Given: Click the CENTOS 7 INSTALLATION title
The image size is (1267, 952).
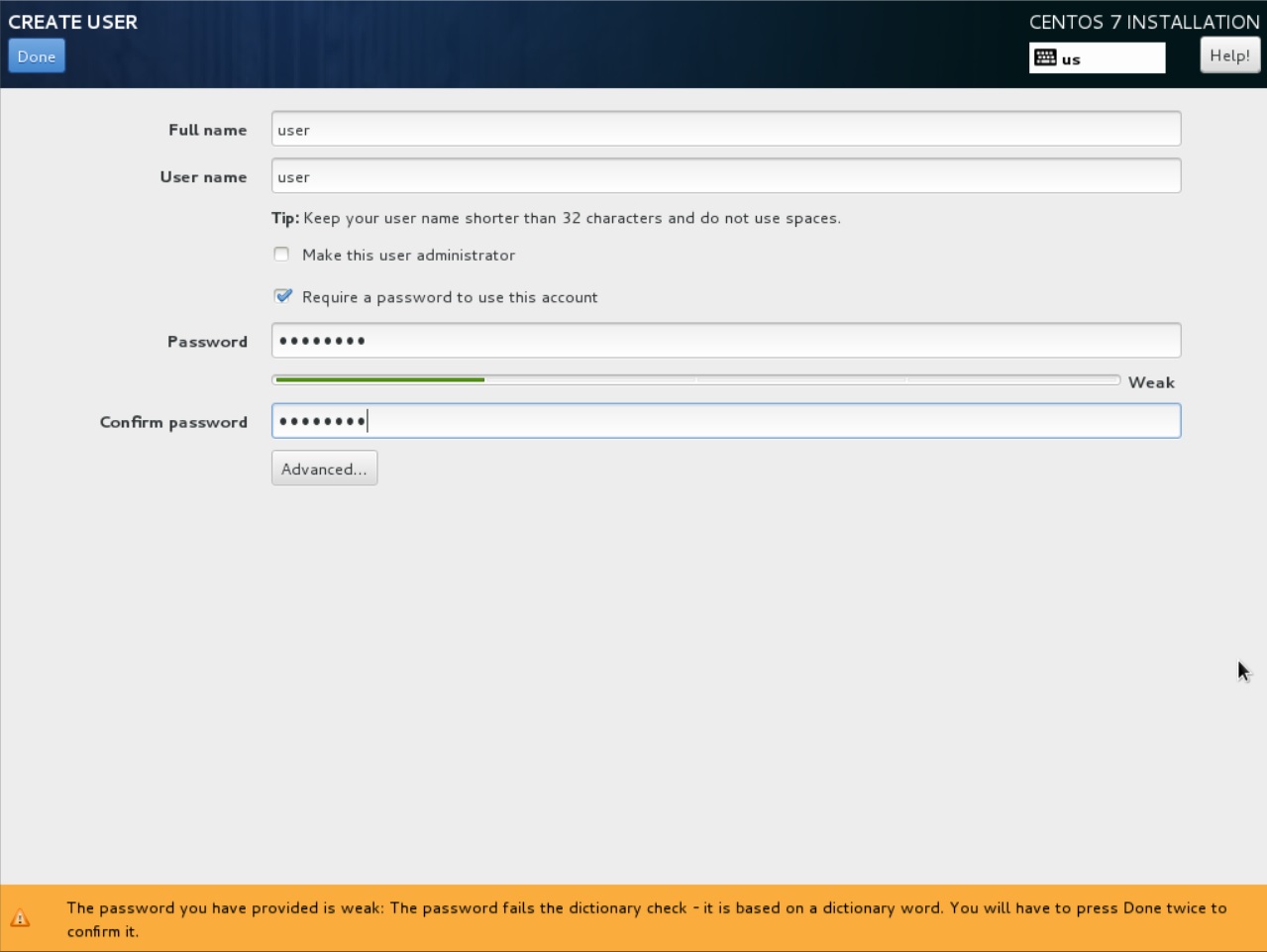Looking at the screenshot, I should [1143, 22].
